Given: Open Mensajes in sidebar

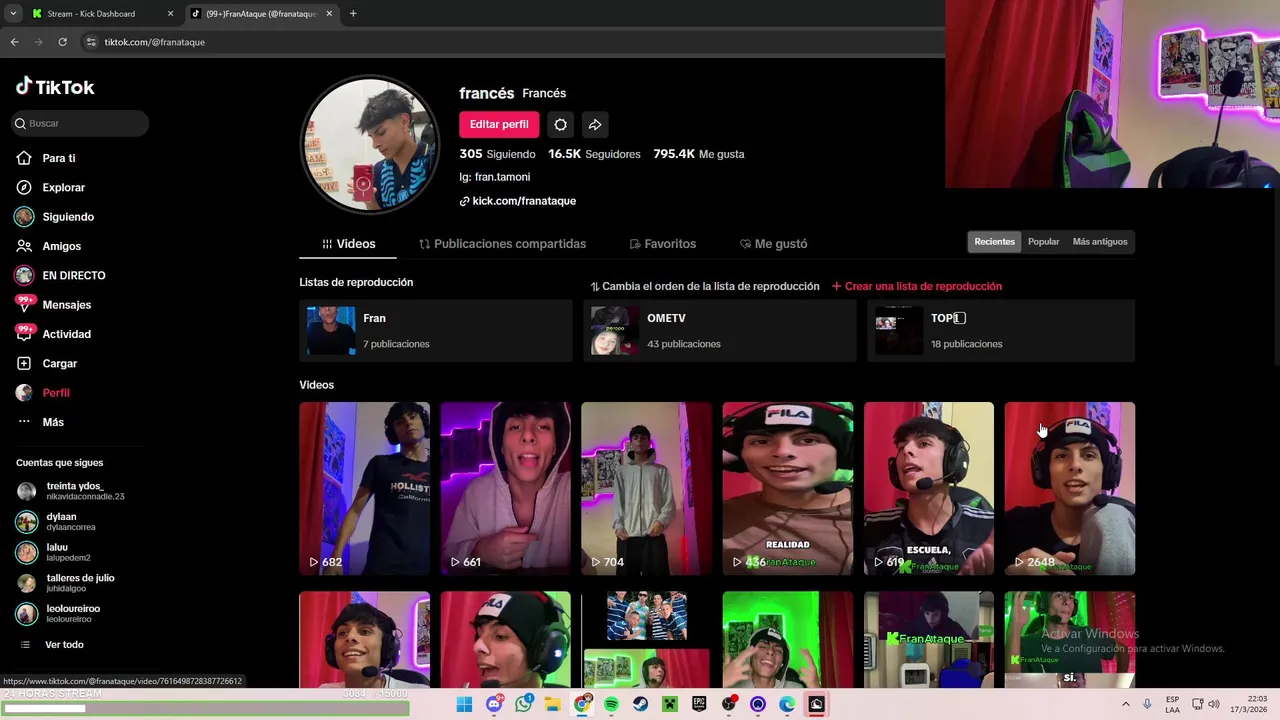Looking at the screenshot, I should tap(66, 305).
